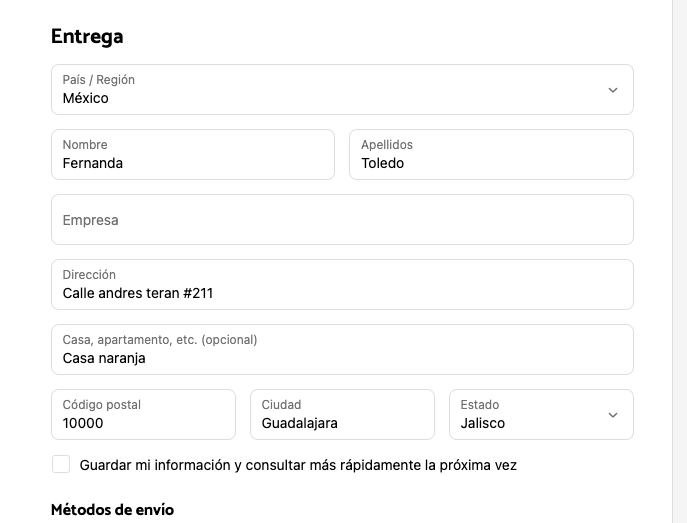687x523 pixels.
Task: Click the Estado chevron arrow
Action: pos(613,415)
